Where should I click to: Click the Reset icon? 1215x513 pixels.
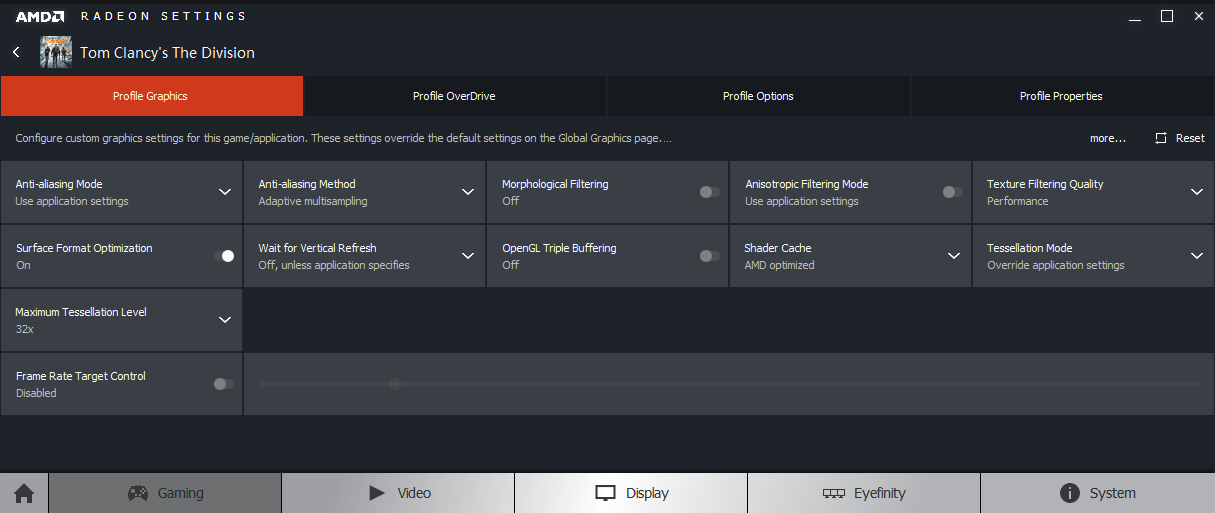pos(1161,138)
